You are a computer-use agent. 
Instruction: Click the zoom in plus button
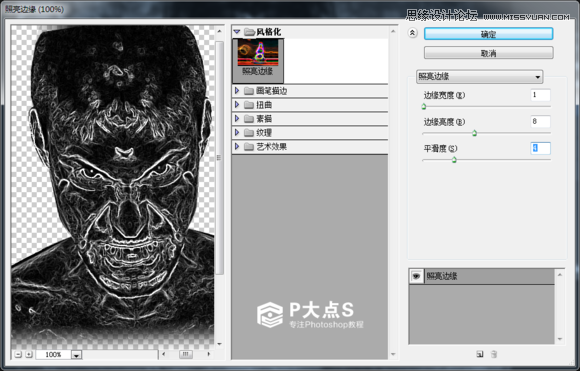(x=29, y=354)
